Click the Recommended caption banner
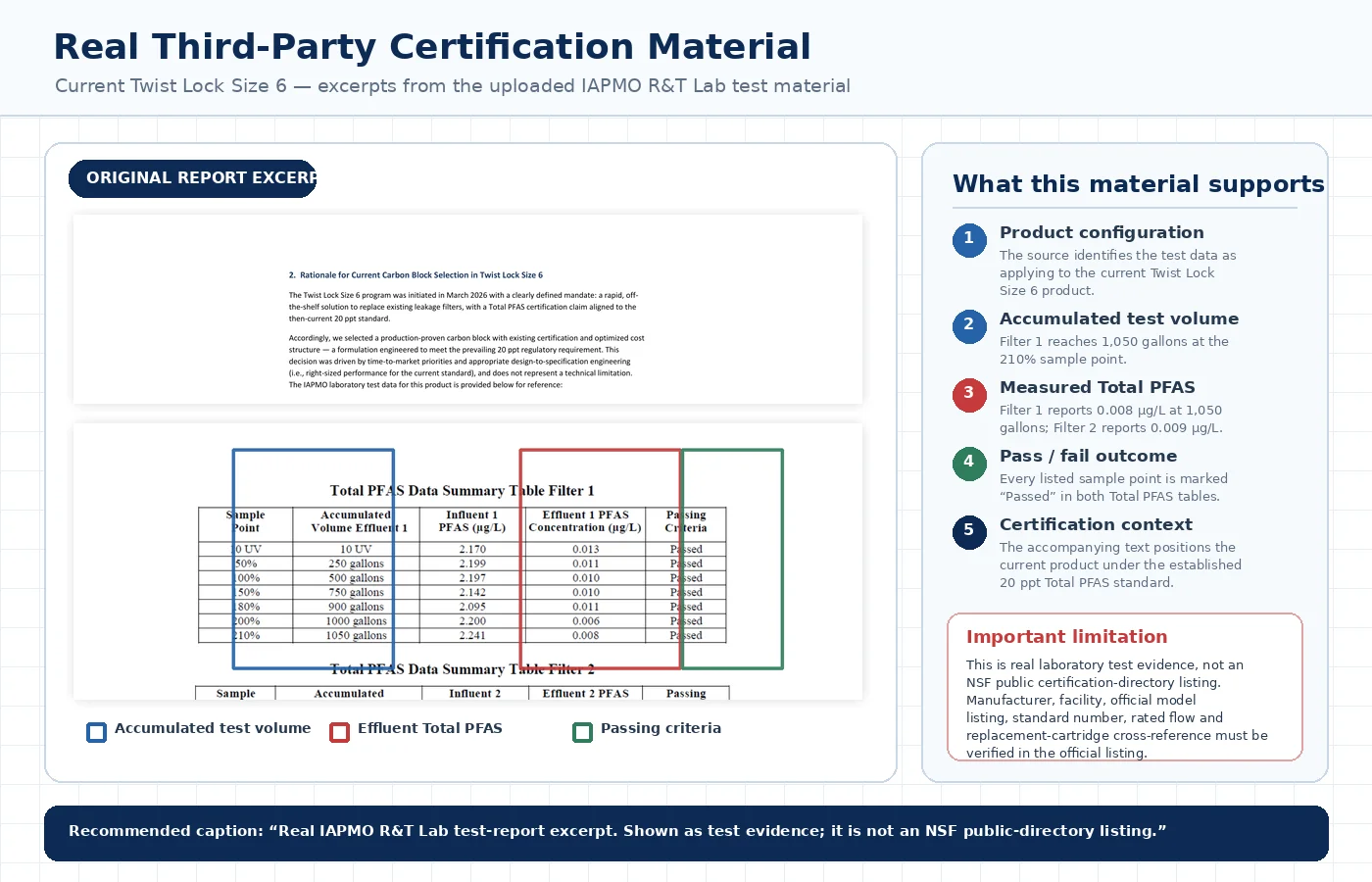The image size is (1372, 882). coord(686,833)
